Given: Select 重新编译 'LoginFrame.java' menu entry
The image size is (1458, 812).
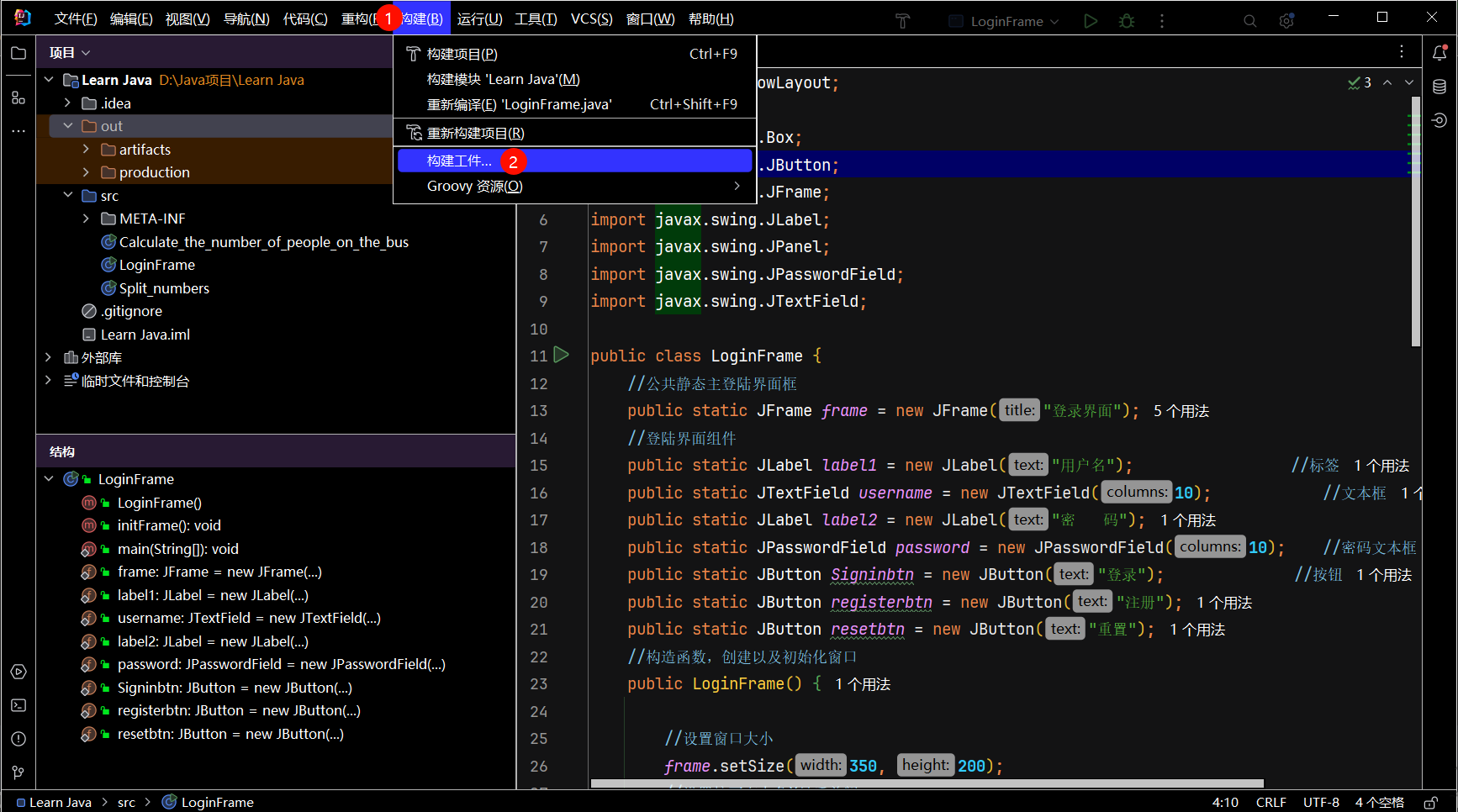Looking at the screenshot, I should point(575,104).
